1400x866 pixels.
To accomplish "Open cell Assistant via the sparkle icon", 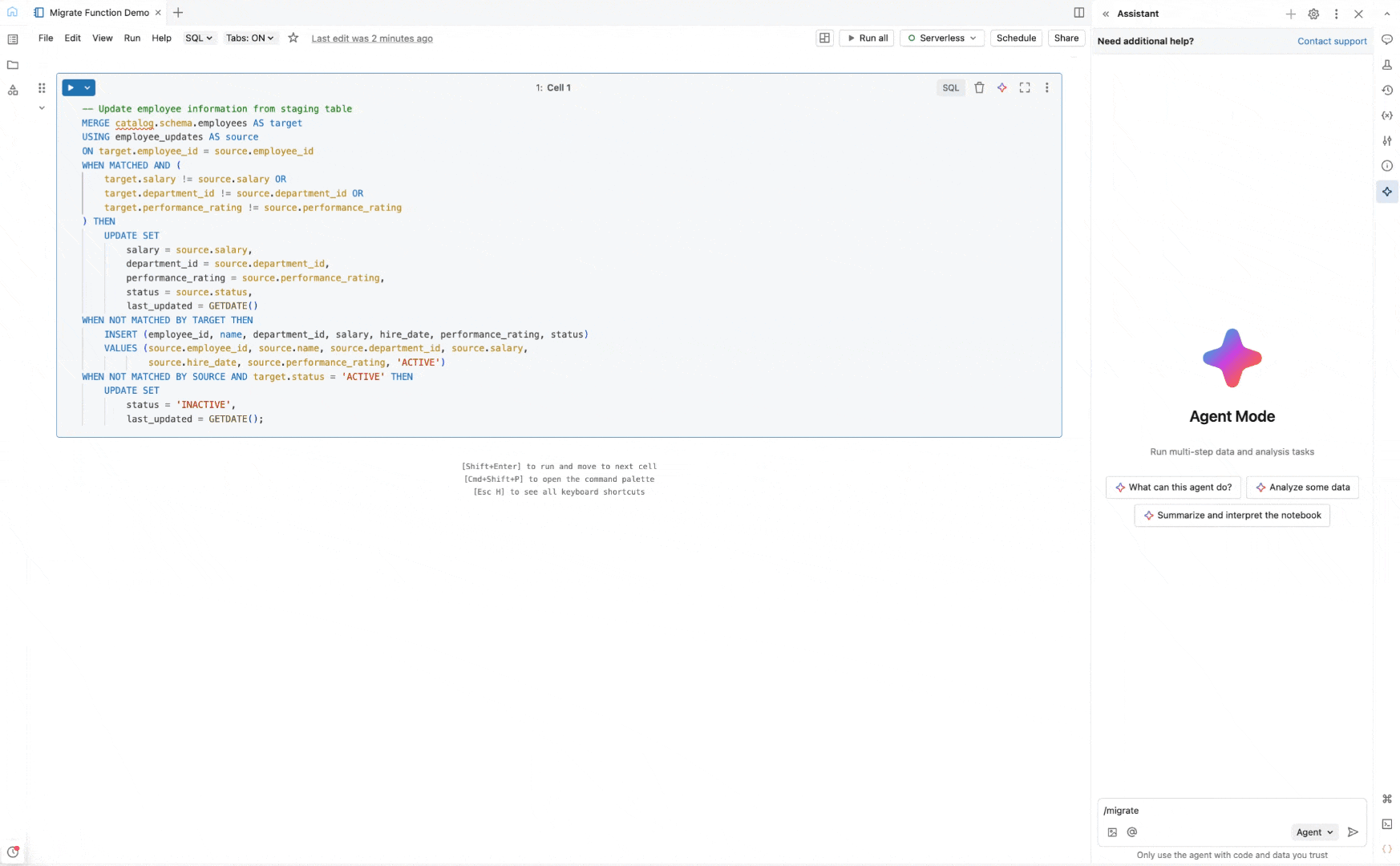I will click(x=1001, y=87).
